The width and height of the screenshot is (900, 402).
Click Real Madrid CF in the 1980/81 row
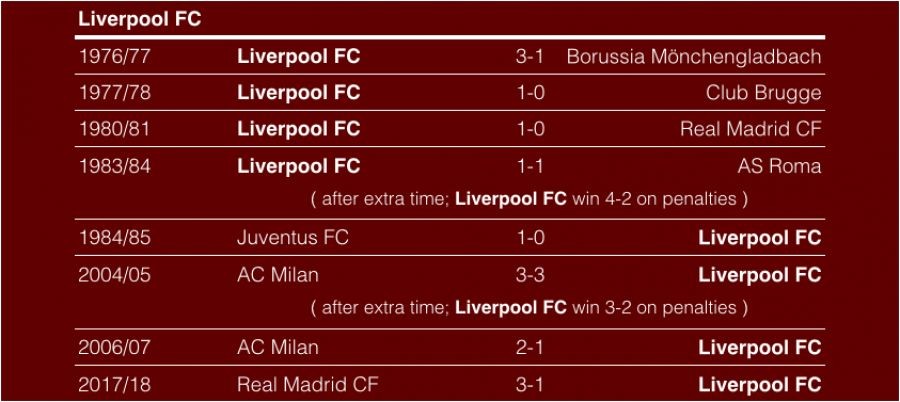click(x=750, y=129)
